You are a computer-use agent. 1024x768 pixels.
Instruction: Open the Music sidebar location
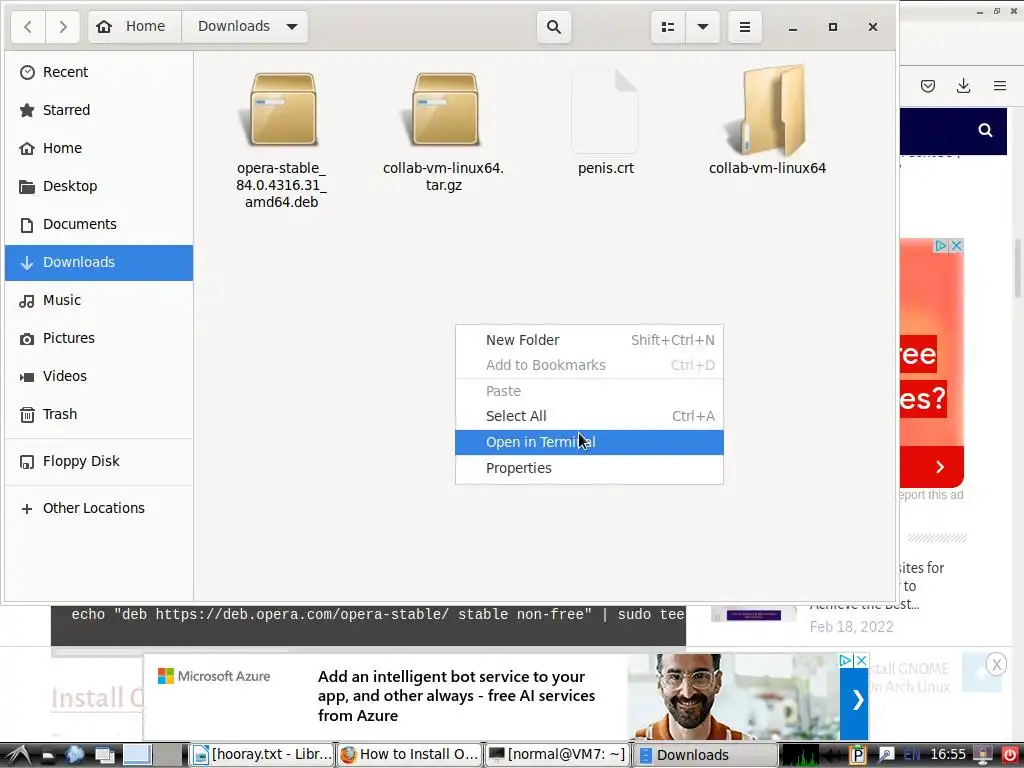point(99,300)
